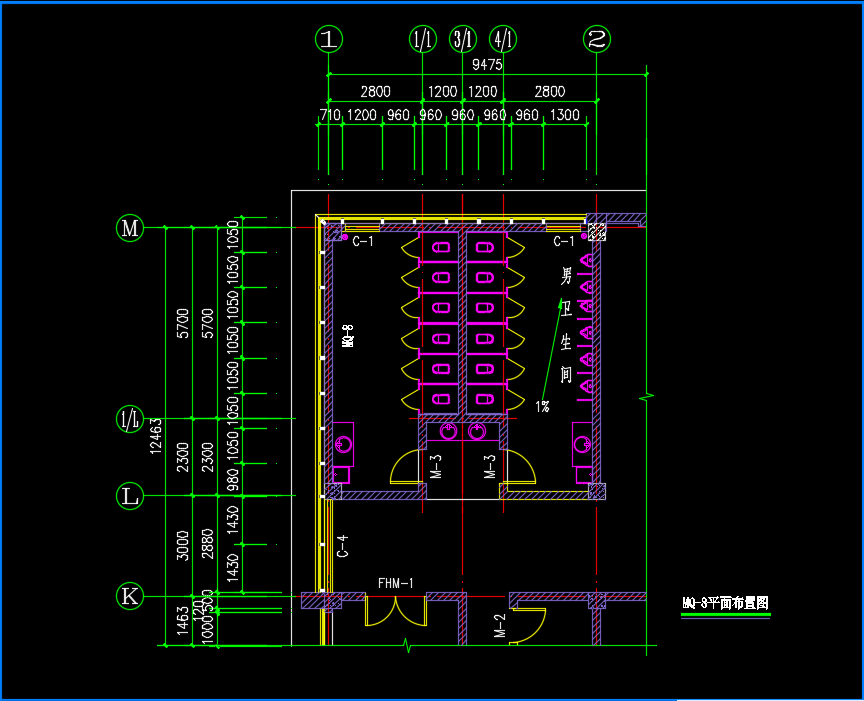Select the M-2 door label

pos(499,626)
